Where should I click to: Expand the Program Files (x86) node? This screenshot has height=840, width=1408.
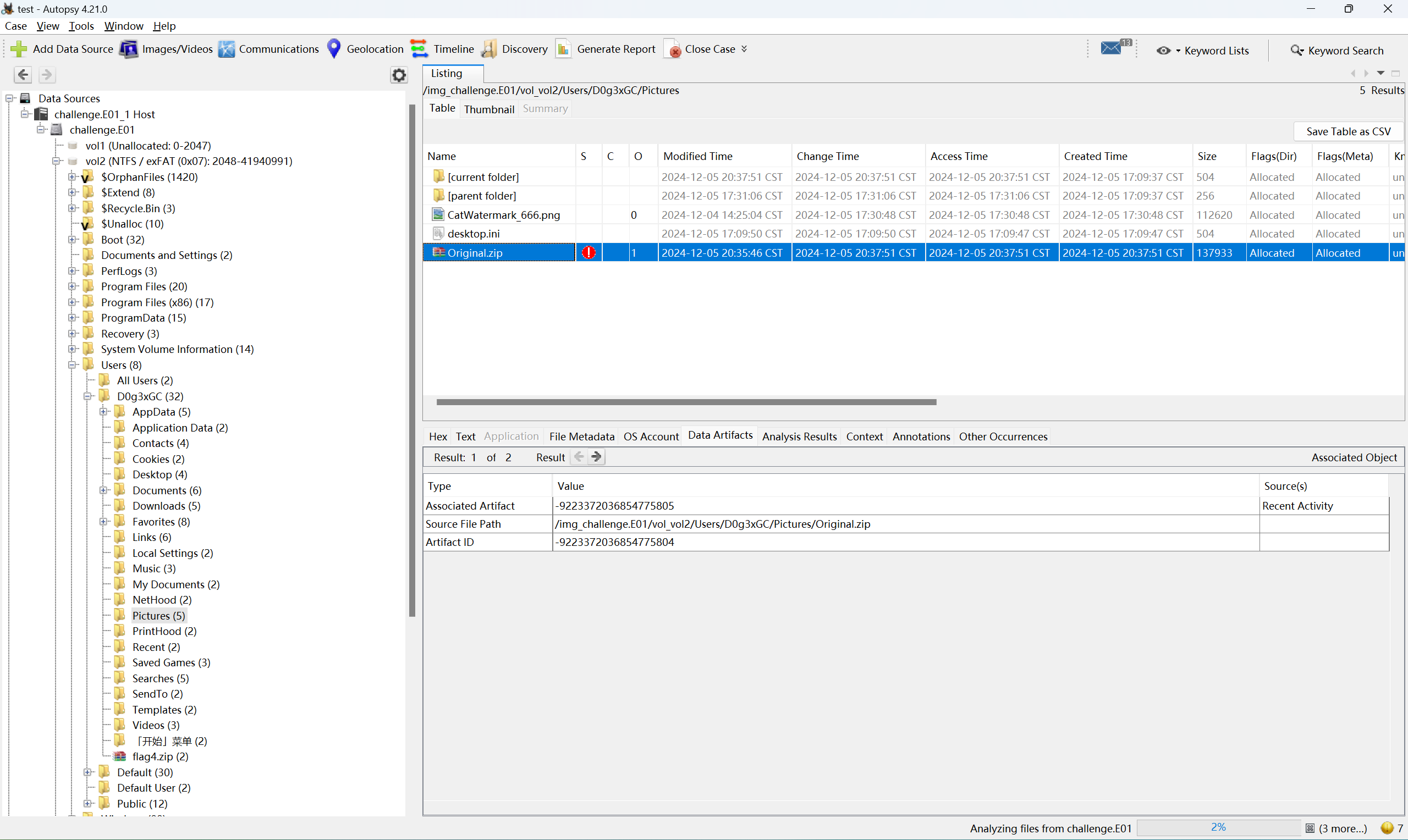pos(73,302)
